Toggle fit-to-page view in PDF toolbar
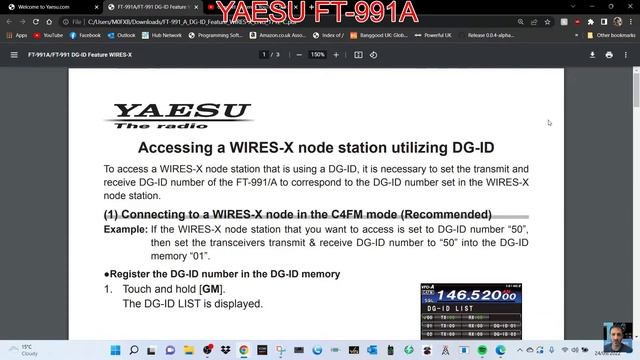Screen dimensions: 640x360 [358, 55]
